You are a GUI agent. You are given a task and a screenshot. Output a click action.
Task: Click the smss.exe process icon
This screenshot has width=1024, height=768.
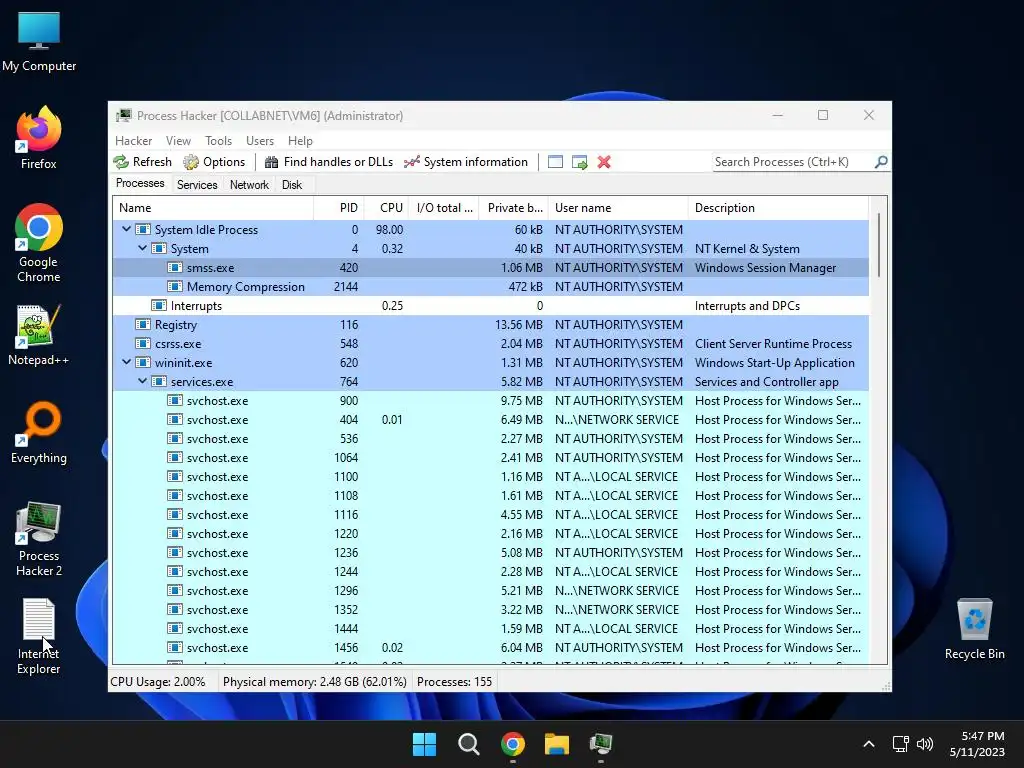pos(174,267)
